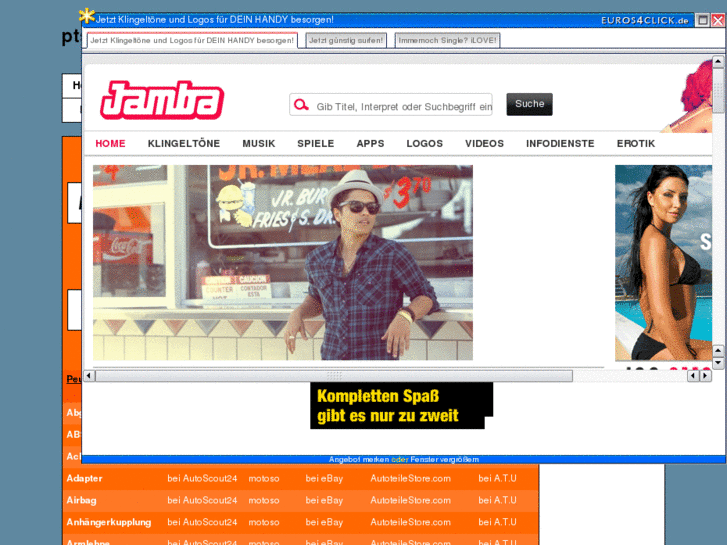Click 'Fenster vergrößern' link in popup footer
727x545 pixels.
(x=445, y=459)
